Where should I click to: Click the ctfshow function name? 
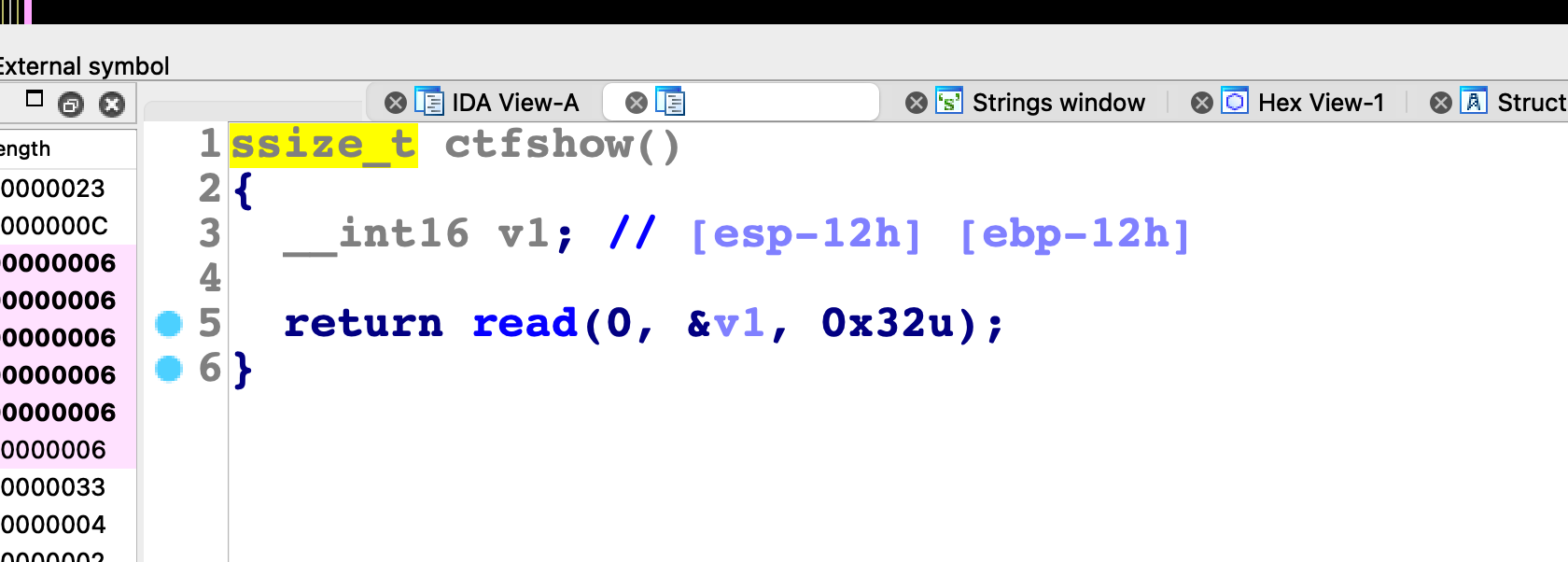[539, 145]
